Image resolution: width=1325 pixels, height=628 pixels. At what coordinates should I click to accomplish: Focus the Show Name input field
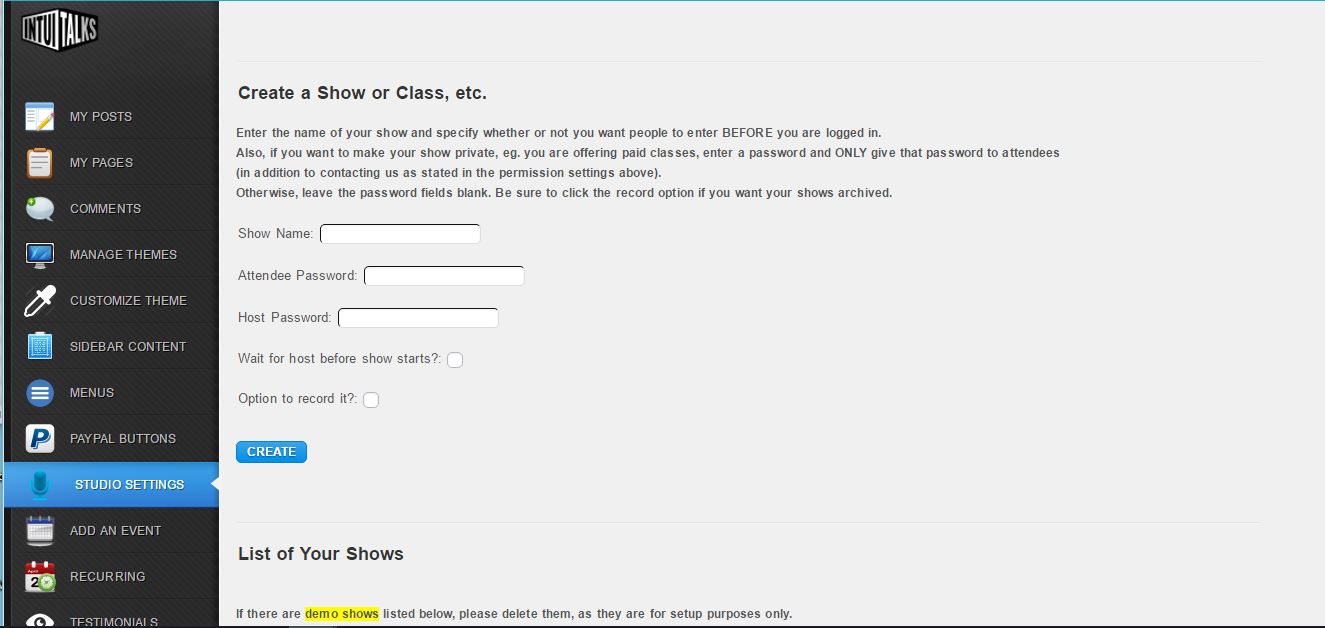coord(400,234)
